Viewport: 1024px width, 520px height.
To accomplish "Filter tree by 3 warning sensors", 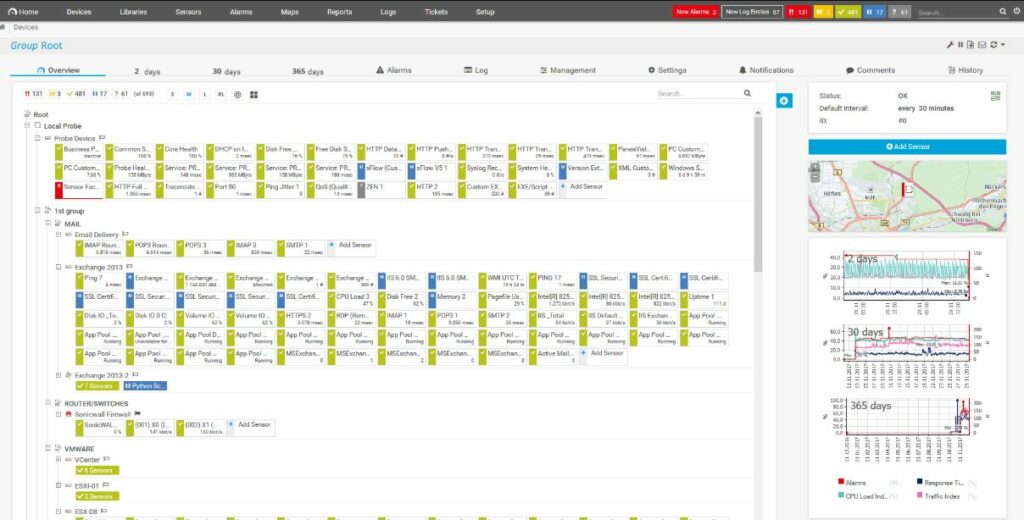I will point(55,94).
